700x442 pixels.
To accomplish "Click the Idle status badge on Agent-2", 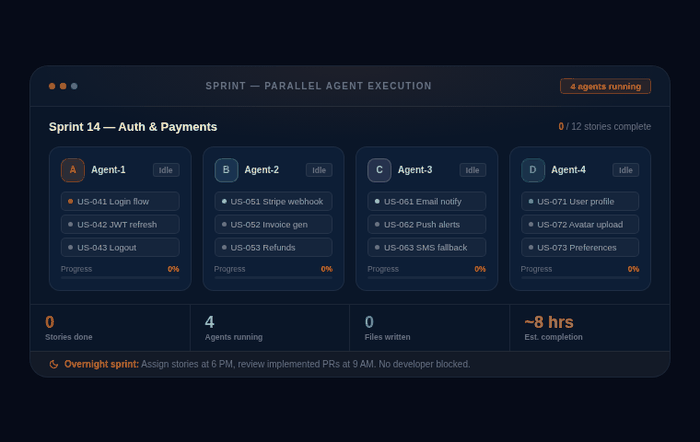I will coord(319,170).
